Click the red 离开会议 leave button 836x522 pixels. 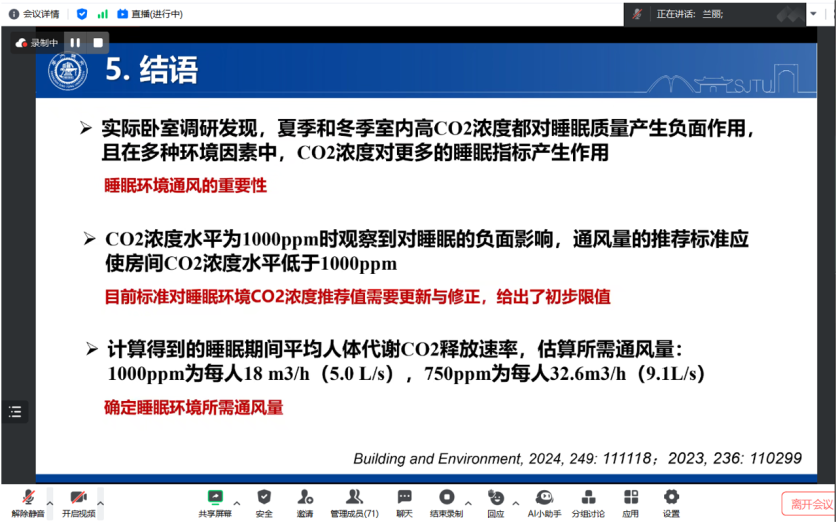click(807, 504)
